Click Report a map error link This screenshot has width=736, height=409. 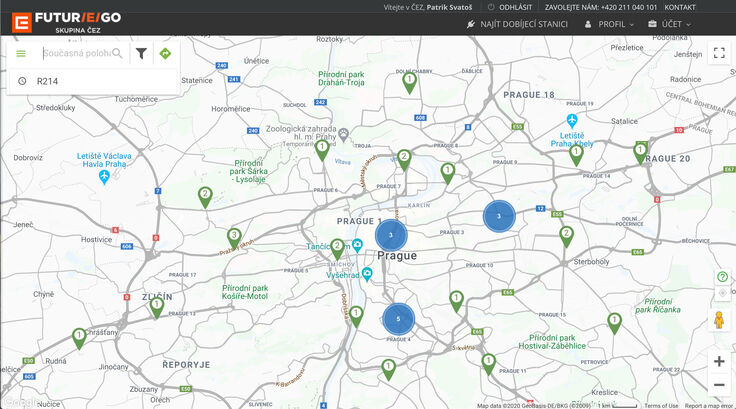709,405
